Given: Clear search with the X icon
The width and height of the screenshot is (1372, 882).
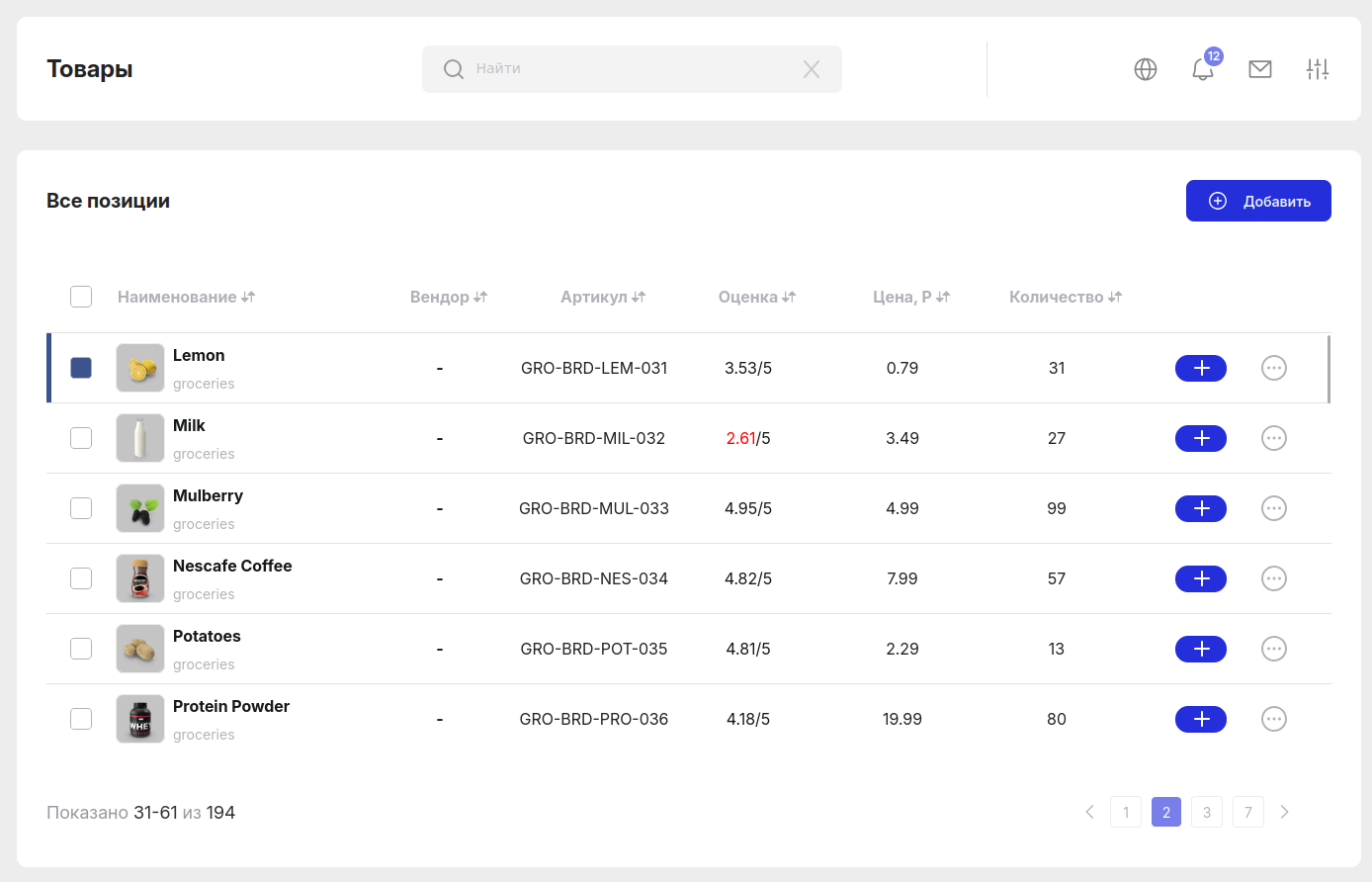Looking at the screenshot, I should [x=812, y=69].
